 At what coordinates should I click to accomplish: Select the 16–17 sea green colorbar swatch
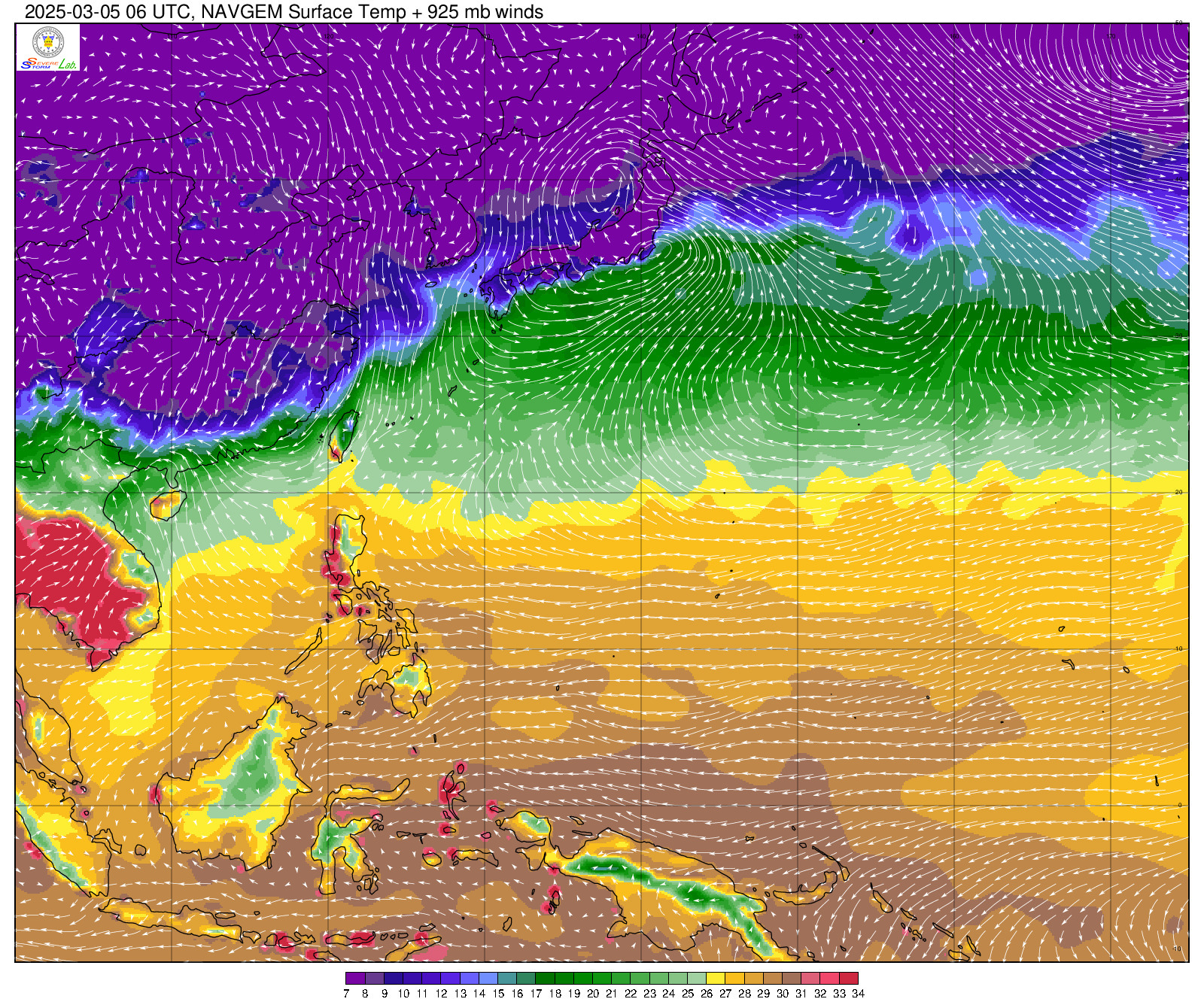pyautogui.click(x=526, y=978)
